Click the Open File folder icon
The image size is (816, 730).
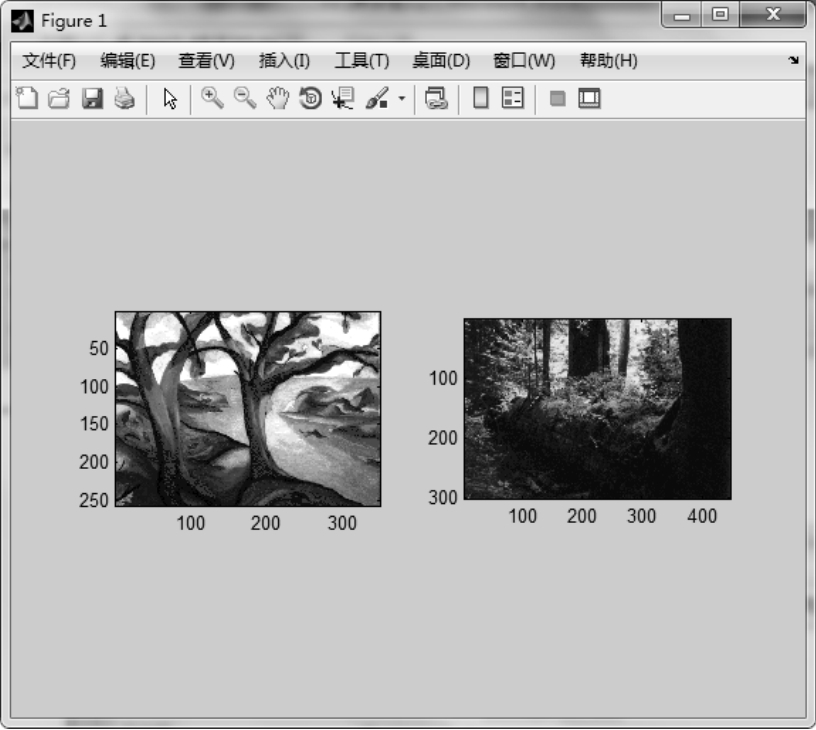click(x=59, y=98)
